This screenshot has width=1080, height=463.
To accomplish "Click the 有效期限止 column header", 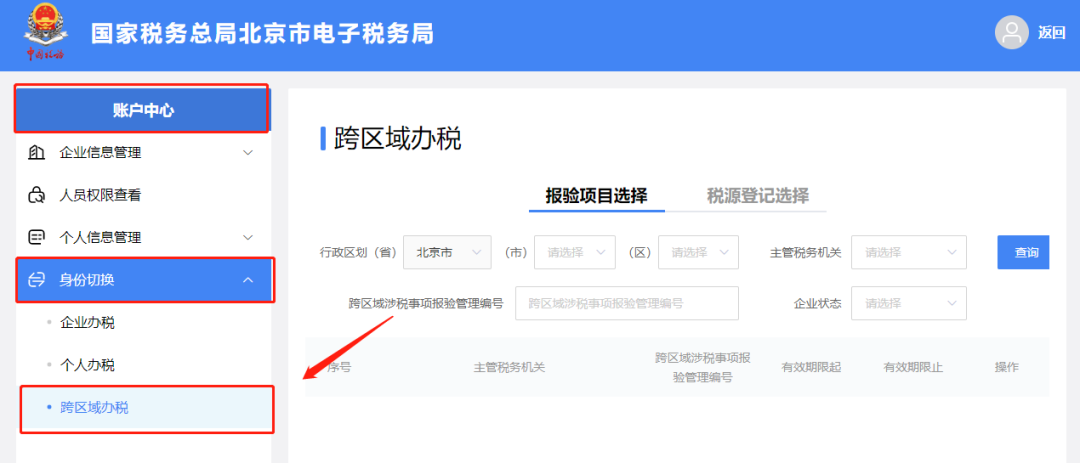I will (x=913, y=368).
